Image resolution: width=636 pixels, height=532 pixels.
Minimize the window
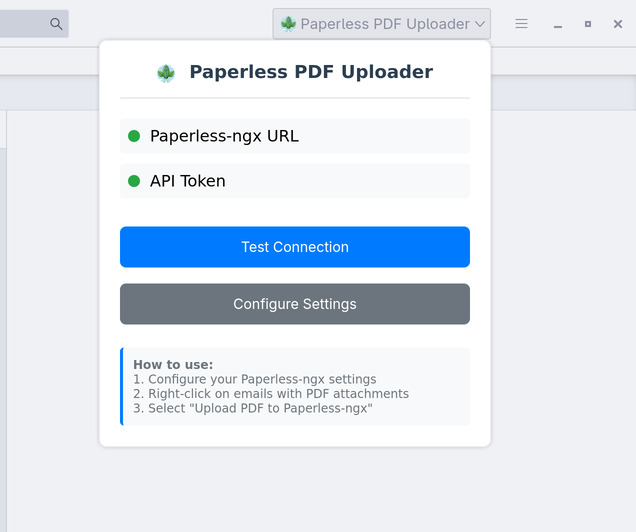[x=558, y=24]
